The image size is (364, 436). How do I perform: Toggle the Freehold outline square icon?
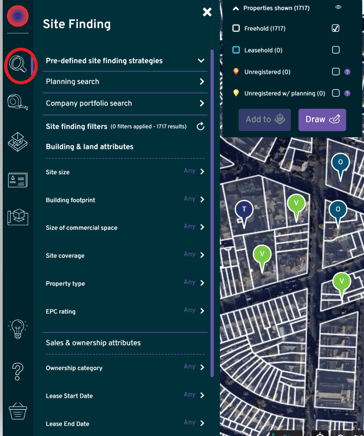236,28
